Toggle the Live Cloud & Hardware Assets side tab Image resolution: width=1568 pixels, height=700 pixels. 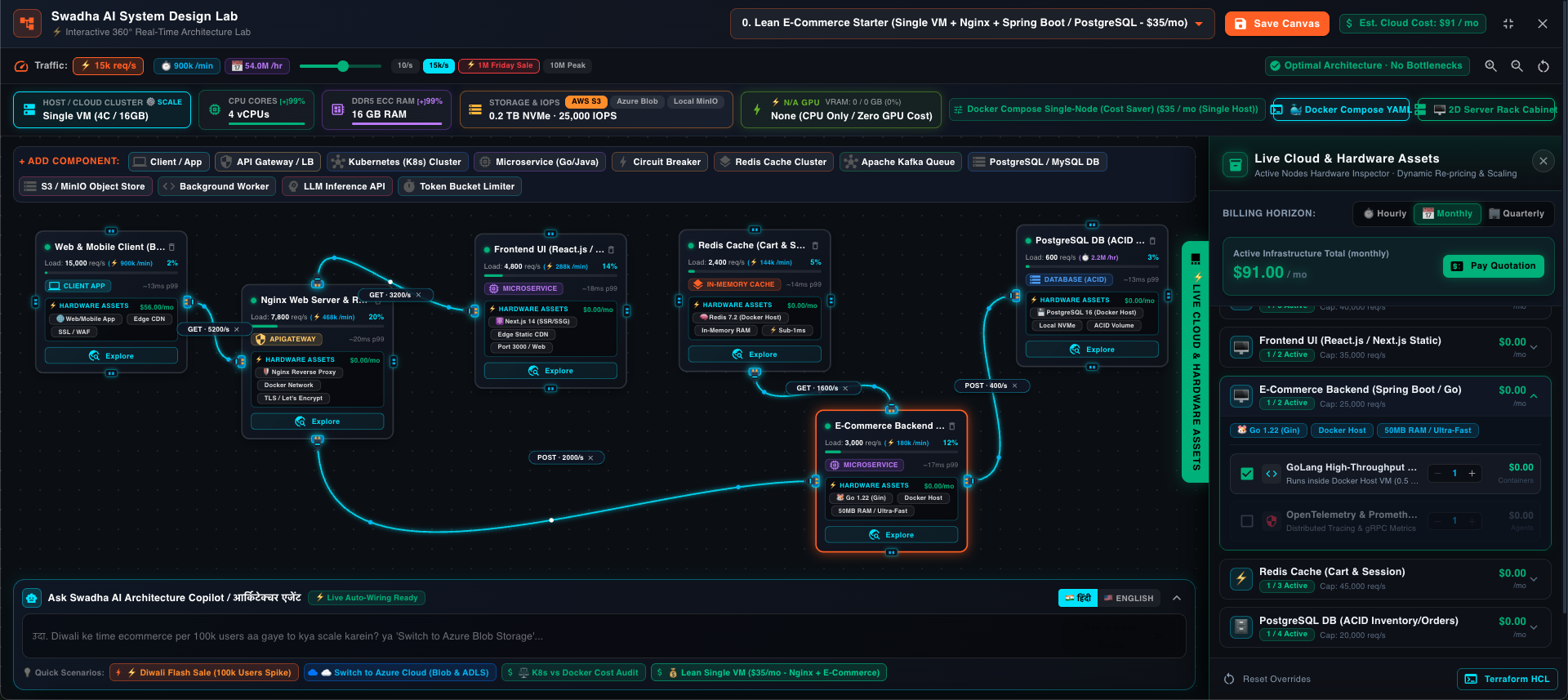pyautogui.click(x=1196, y=362)
